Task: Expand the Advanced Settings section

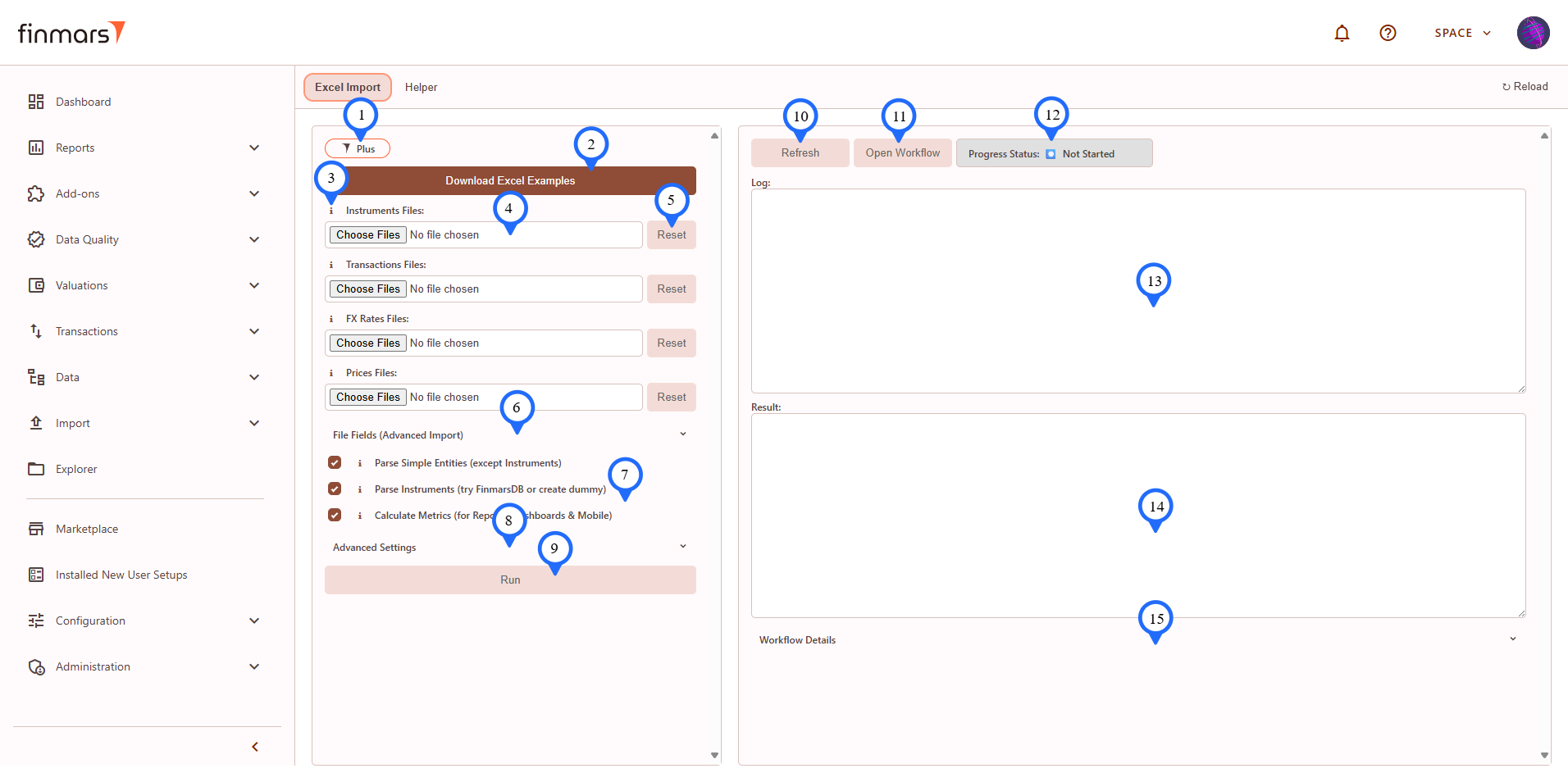Action: click(x=510, y=547)
